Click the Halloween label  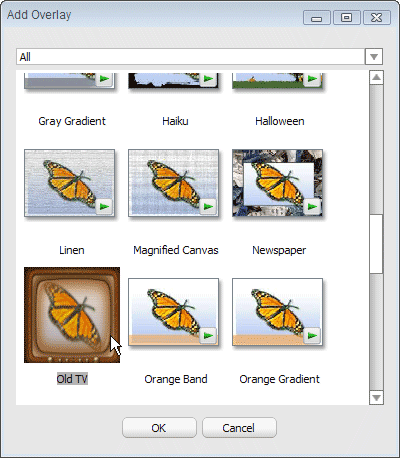[280, 121]
